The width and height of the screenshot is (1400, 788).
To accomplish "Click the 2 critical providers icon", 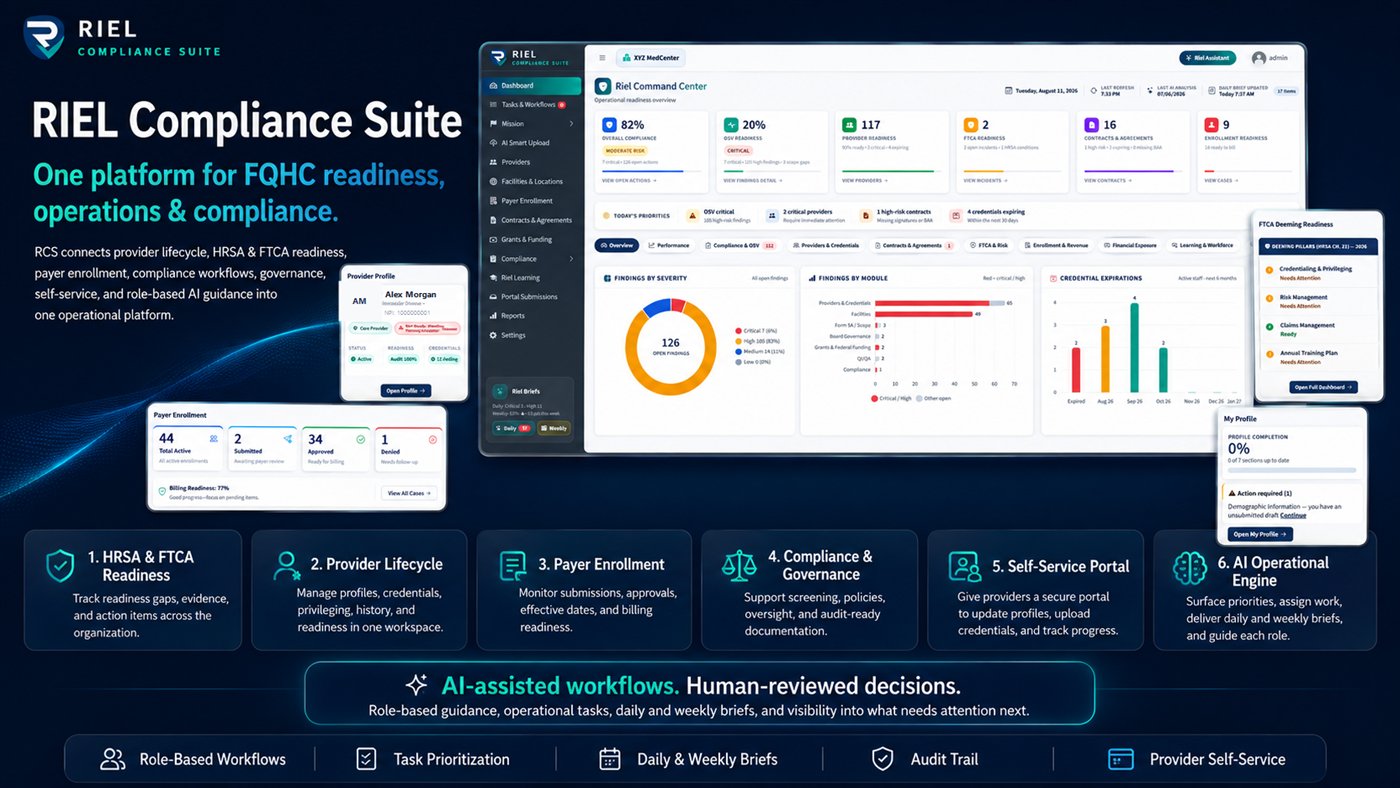I will pyautogui.click(x=772, y=215).
